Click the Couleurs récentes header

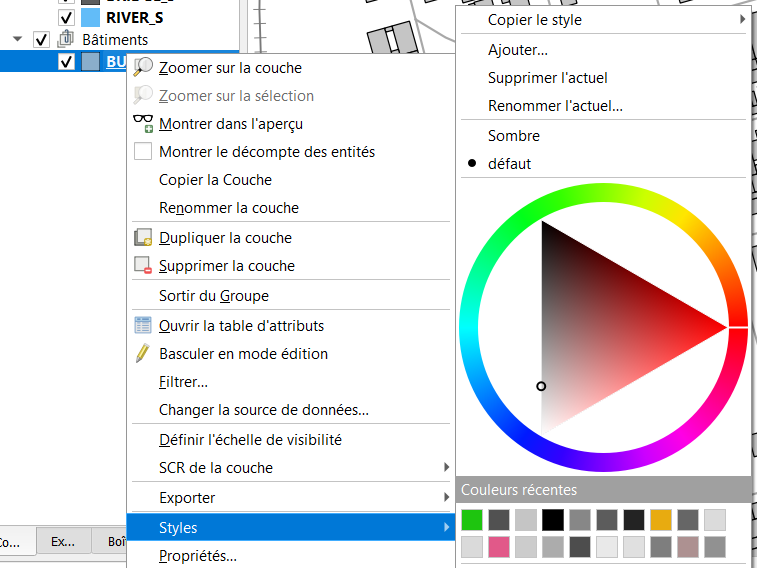click(x=603, y=489)
